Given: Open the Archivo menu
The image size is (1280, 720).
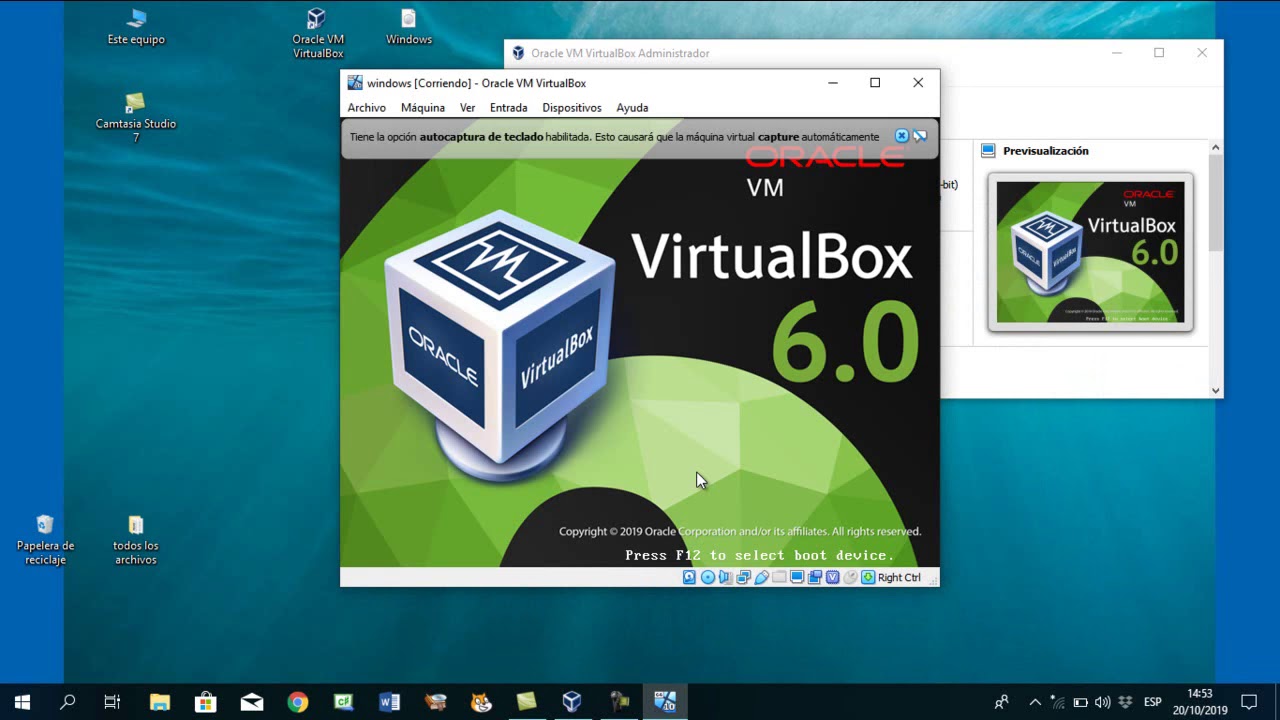Looking at the screenshot, I should pyautogui.click(x=367, y=107).
